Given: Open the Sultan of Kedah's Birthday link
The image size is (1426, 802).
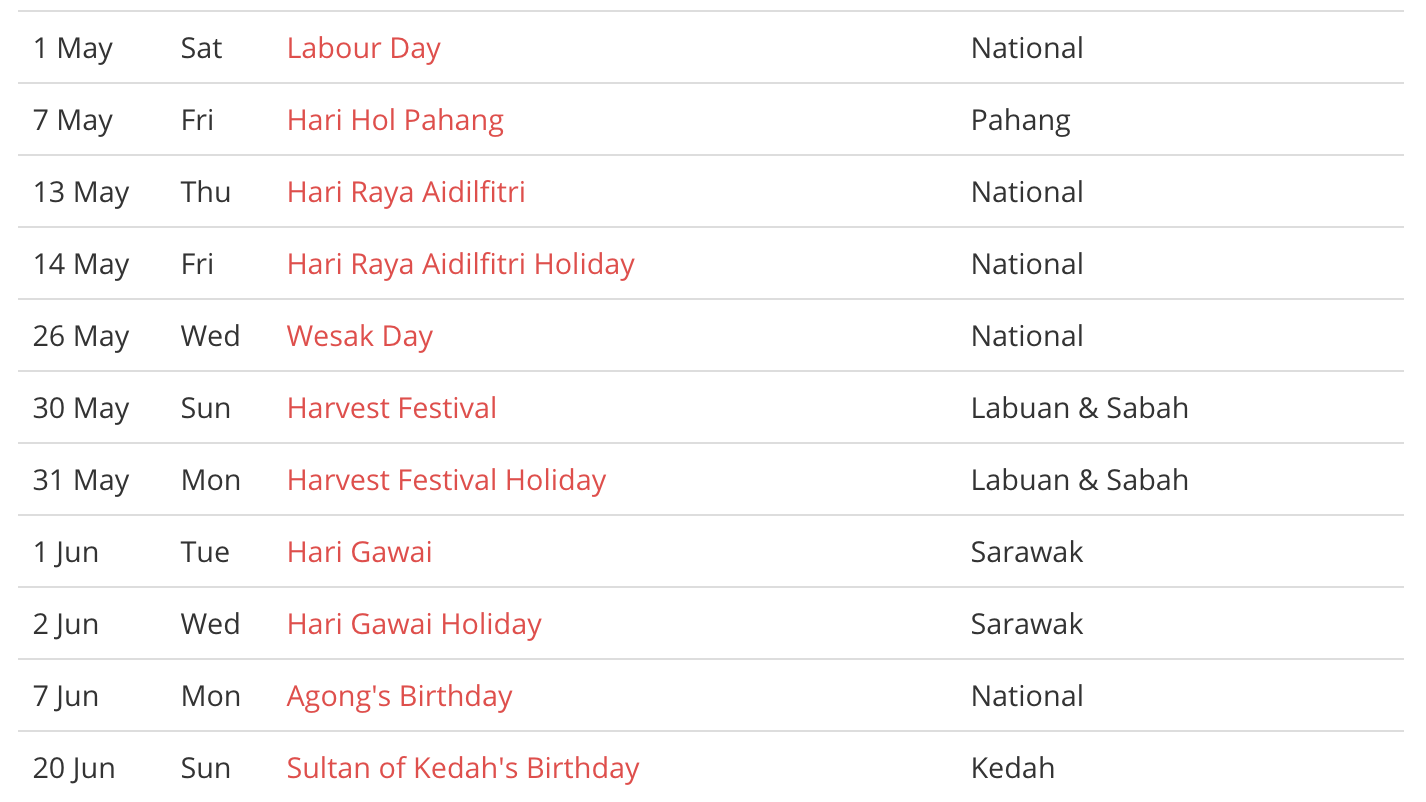Looking at the screenshot, I should 462,768.
